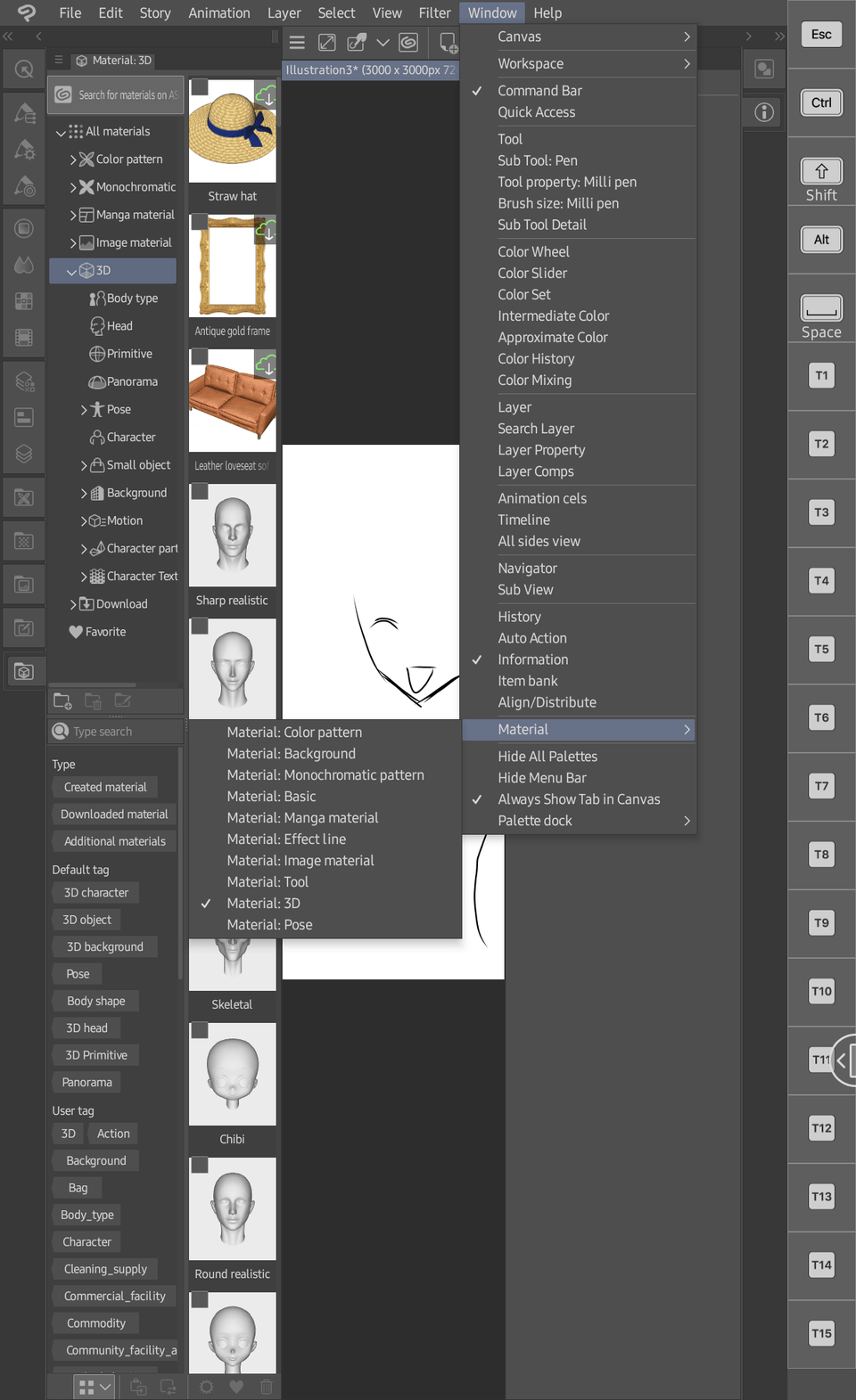Collapse the 3D folder in material tree
The width and height of the screenshot is (856, 1400).
pos(72,271)
